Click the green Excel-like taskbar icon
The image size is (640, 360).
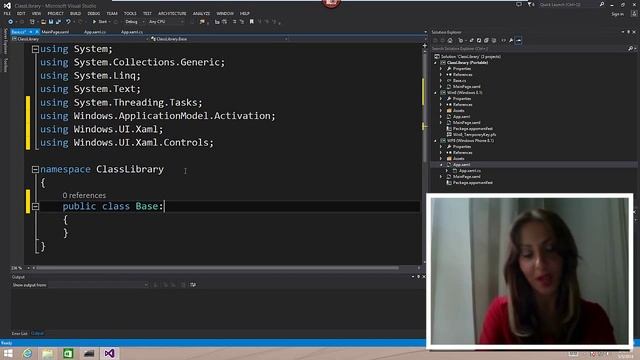tap(68, 353)
